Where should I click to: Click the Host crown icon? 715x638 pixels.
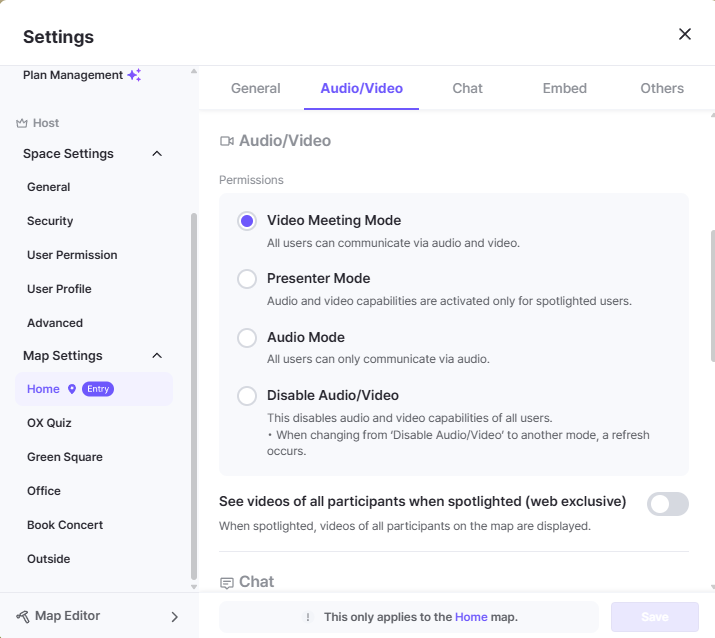(x=22, y=123)
